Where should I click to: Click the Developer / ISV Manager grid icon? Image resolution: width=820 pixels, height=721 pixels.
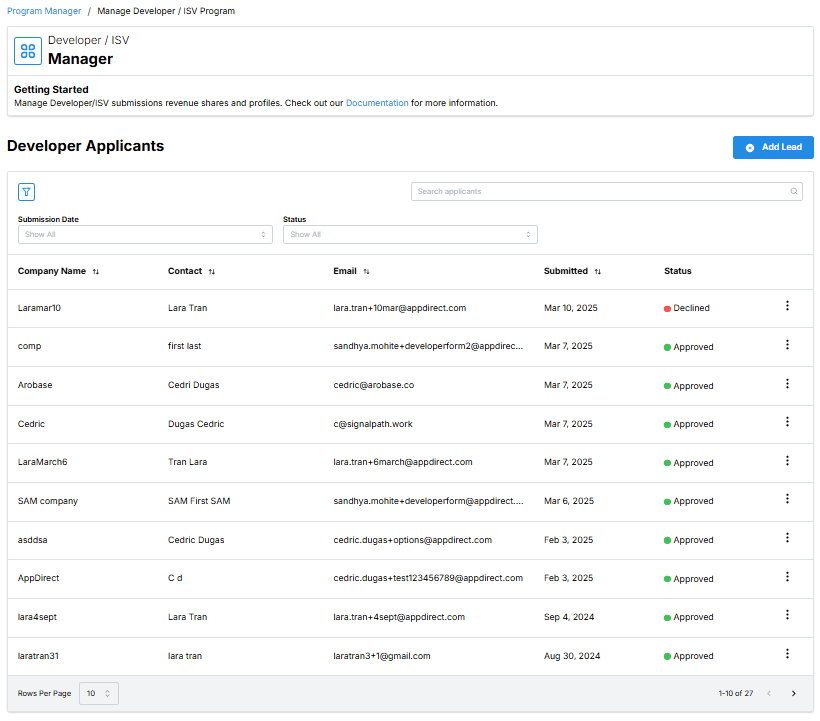(28, 51)
